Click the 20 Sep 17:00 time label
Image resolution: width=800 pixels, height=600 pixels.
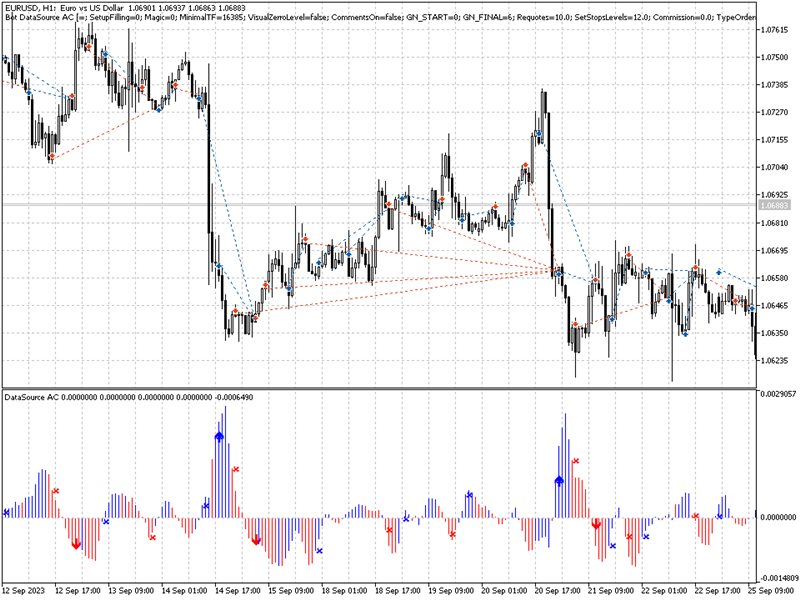(x=558, y=591)
